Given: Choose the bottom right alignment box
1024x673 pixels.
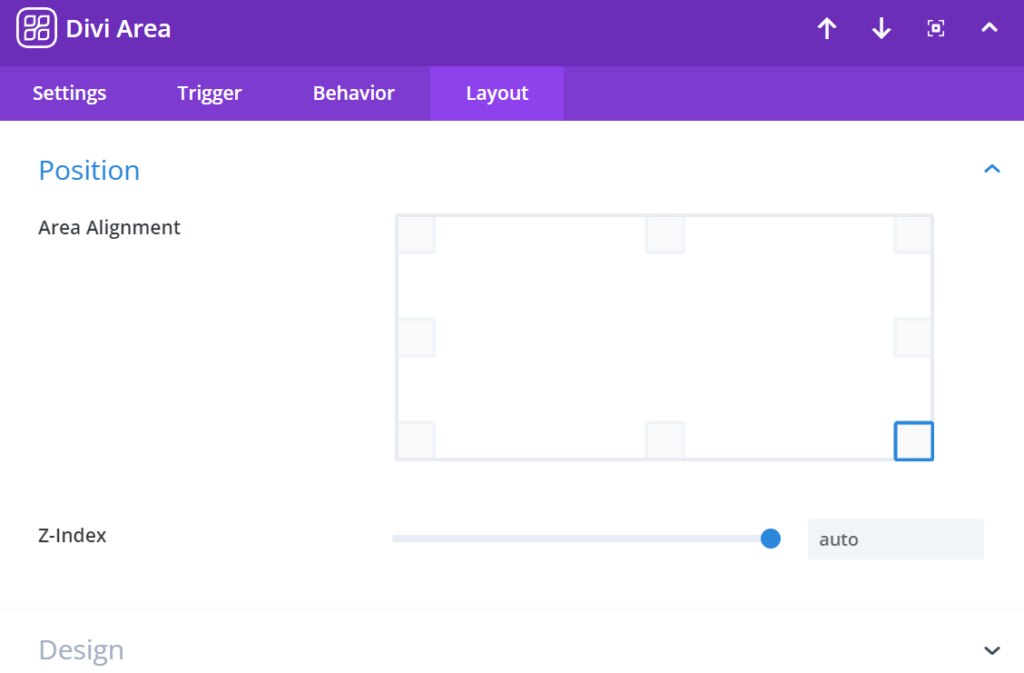Looking at the screenshot, I should [x=914, y=441].
